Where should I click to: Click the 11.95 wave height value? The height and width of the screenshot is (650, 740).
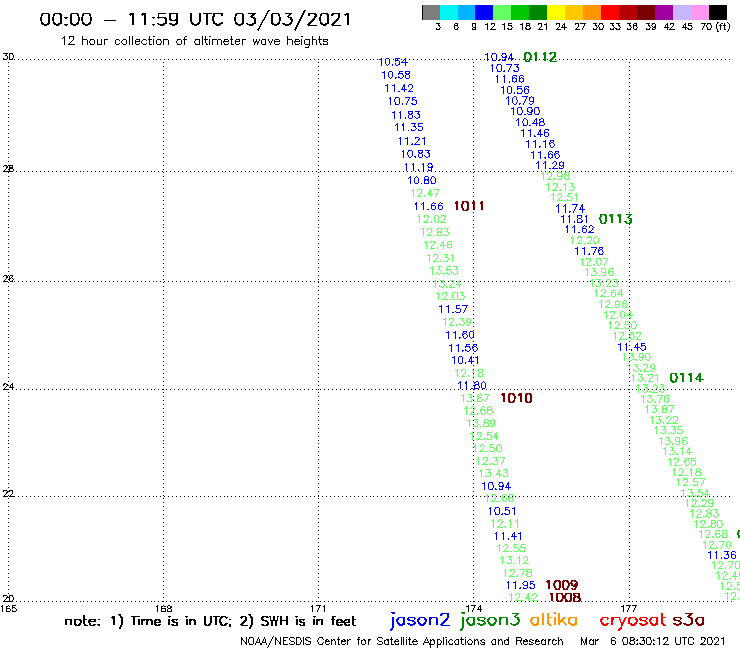[x=521, y=585]
